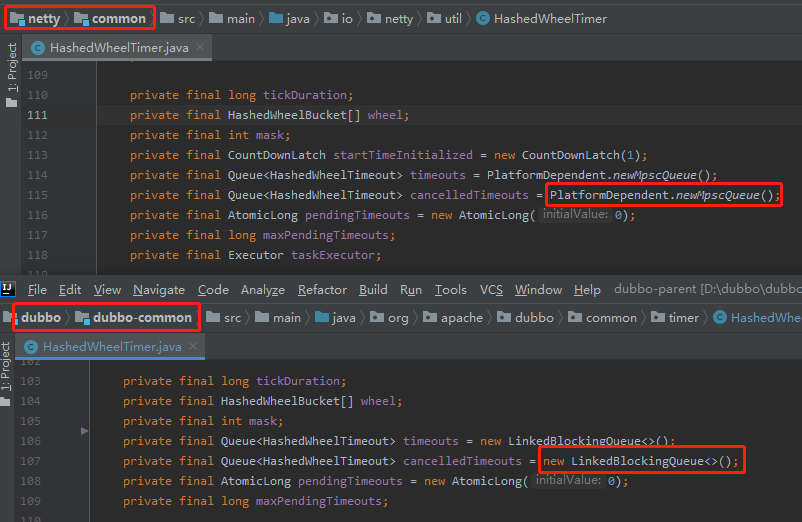Click dubbo-common module in lower breadcrumb
This screenshot has width=802, height=522.
click(x=133, y=317)
